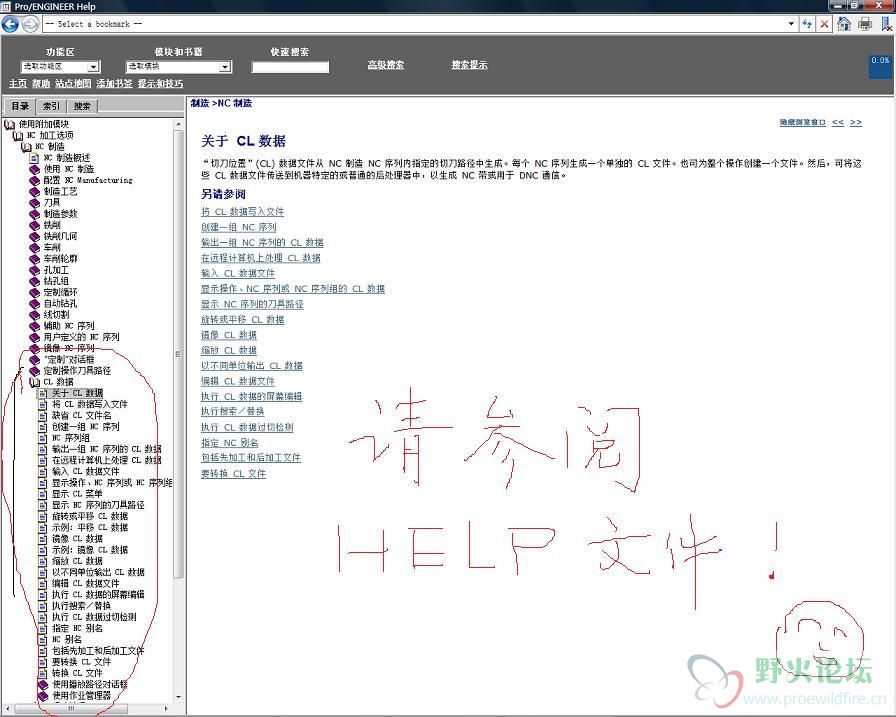The image size is (896, 717).
Task: Switch to the 搜索 search tab
Action: click(x=82, y=106)
